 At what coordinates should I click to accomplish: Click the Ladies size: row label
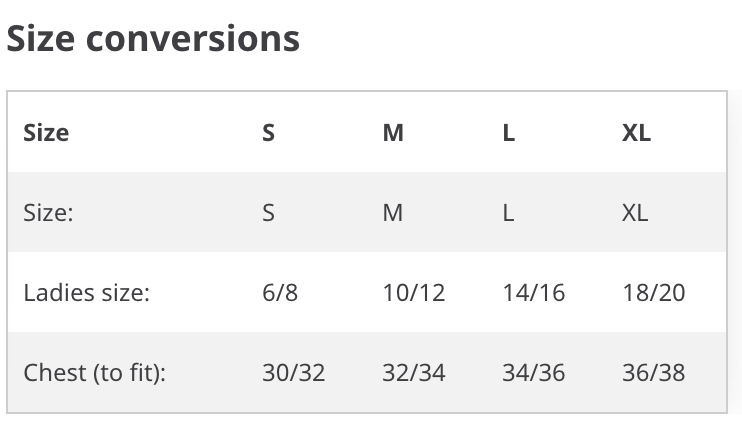pyautogui.click(x=87, y=292)
